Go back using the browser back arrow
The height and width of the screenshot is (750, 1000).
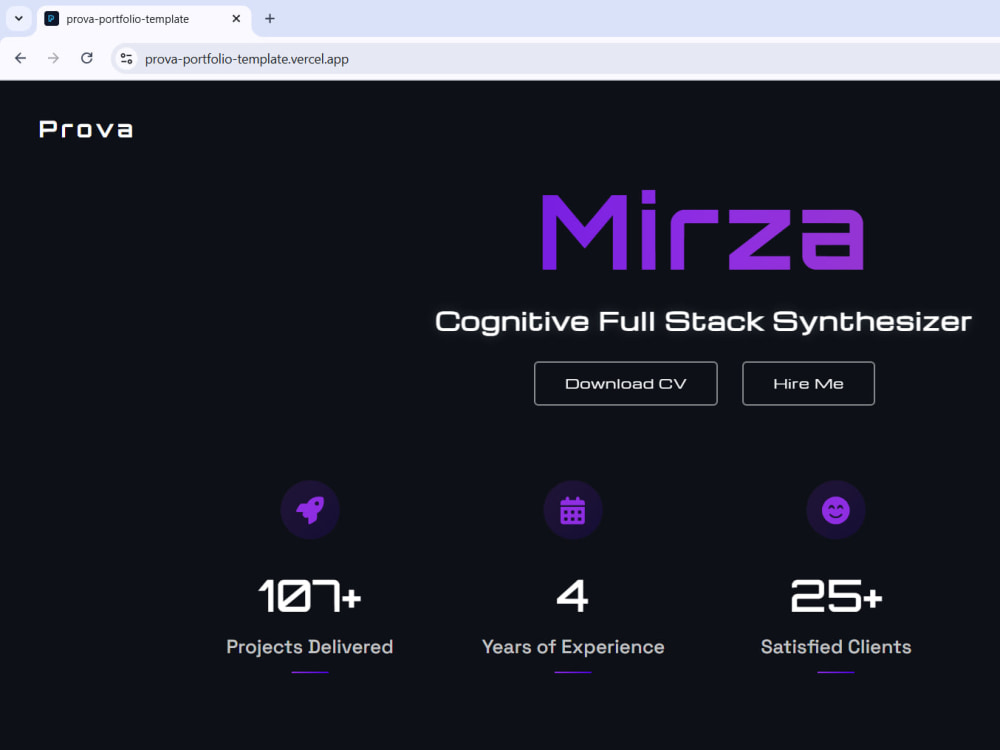pos(20,59)
